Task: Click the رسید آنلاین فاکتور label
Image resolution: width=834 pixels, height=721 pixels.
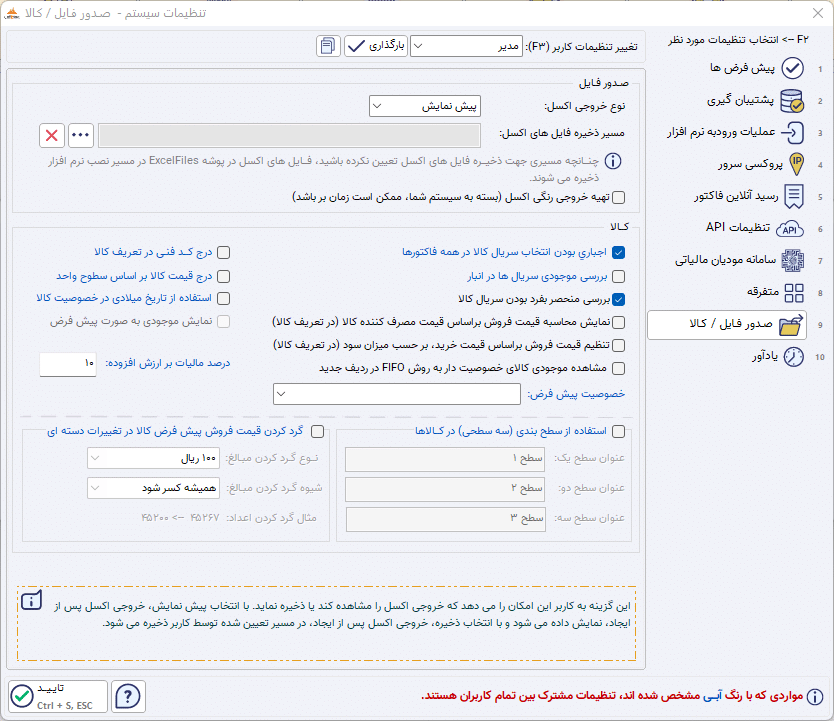Action: click(x=736, y=196)
